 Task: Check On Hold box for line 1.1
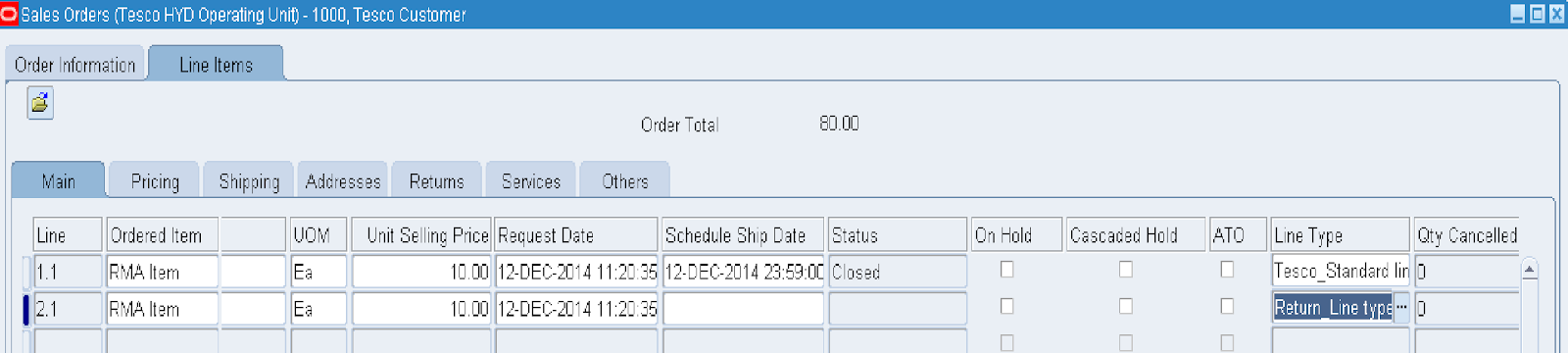pyautogui.click(x=1006, y=270)
